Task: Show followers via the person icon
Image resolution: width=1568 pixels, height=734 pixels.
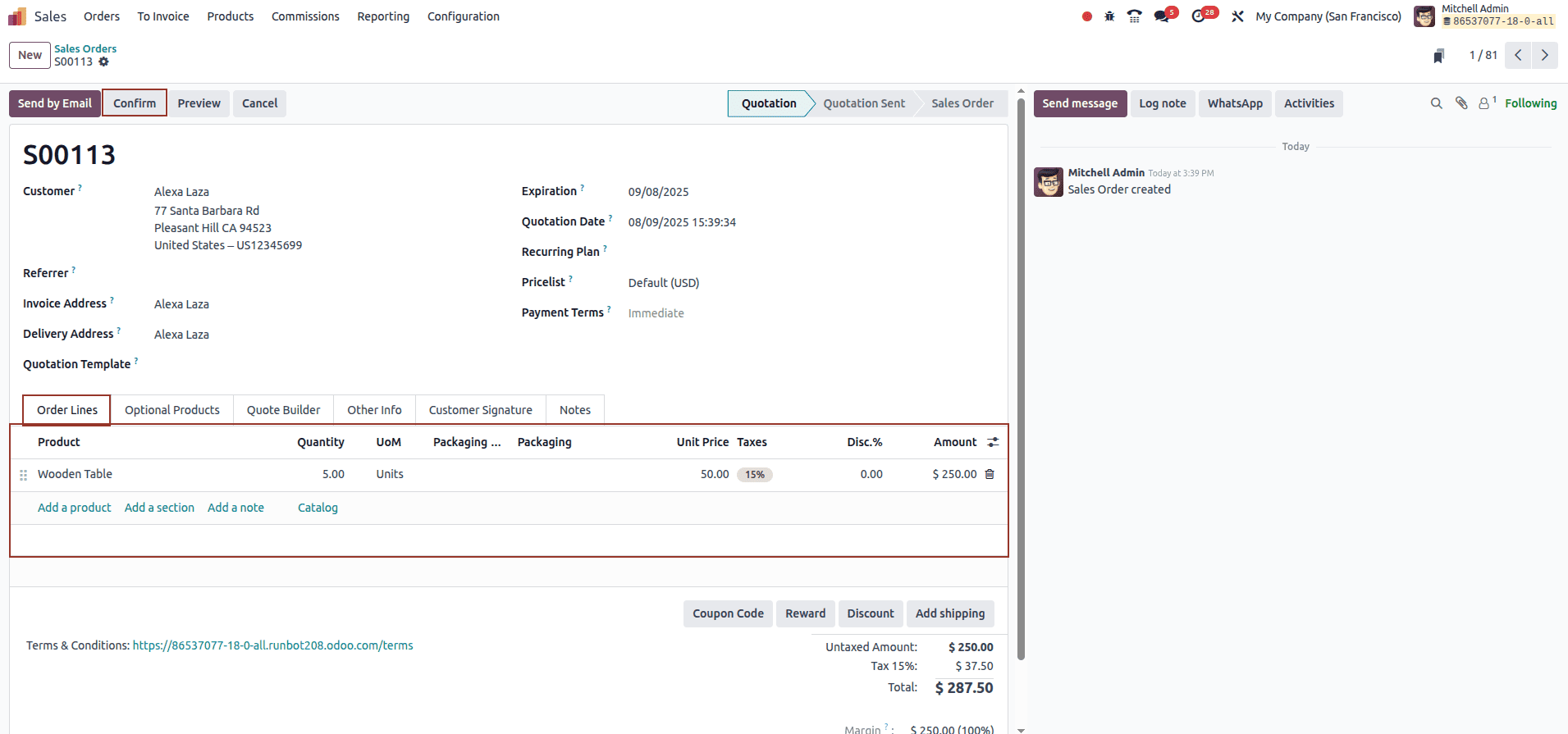Action: pos(1484,103)
